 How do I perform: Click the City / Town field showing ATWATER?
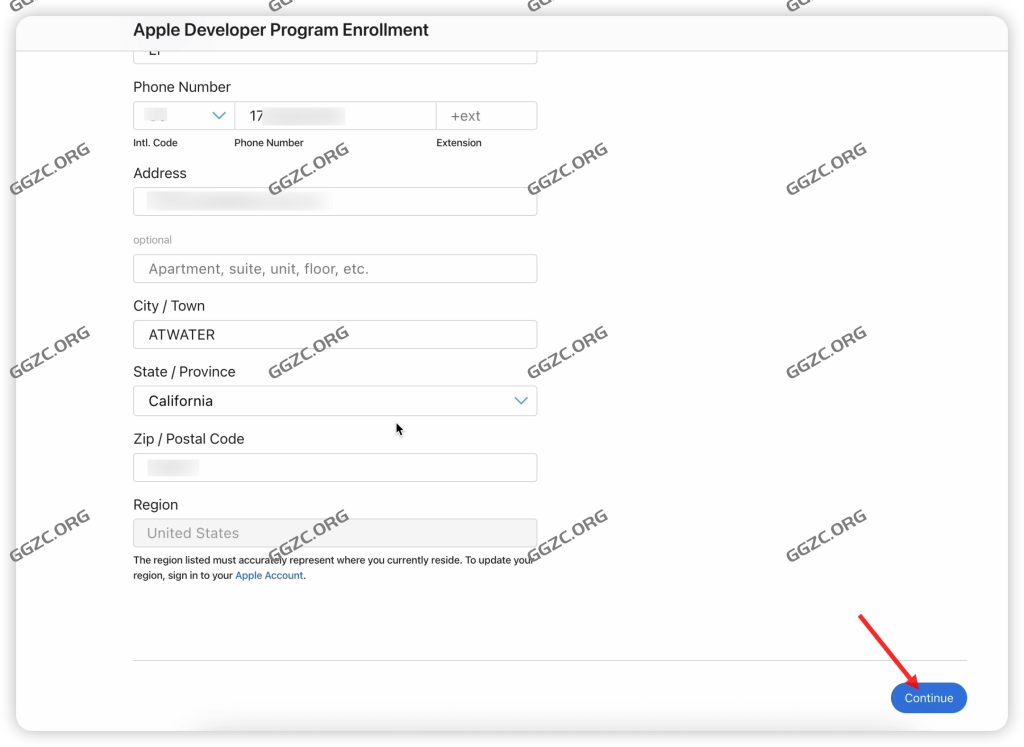(x=335, y=334)
